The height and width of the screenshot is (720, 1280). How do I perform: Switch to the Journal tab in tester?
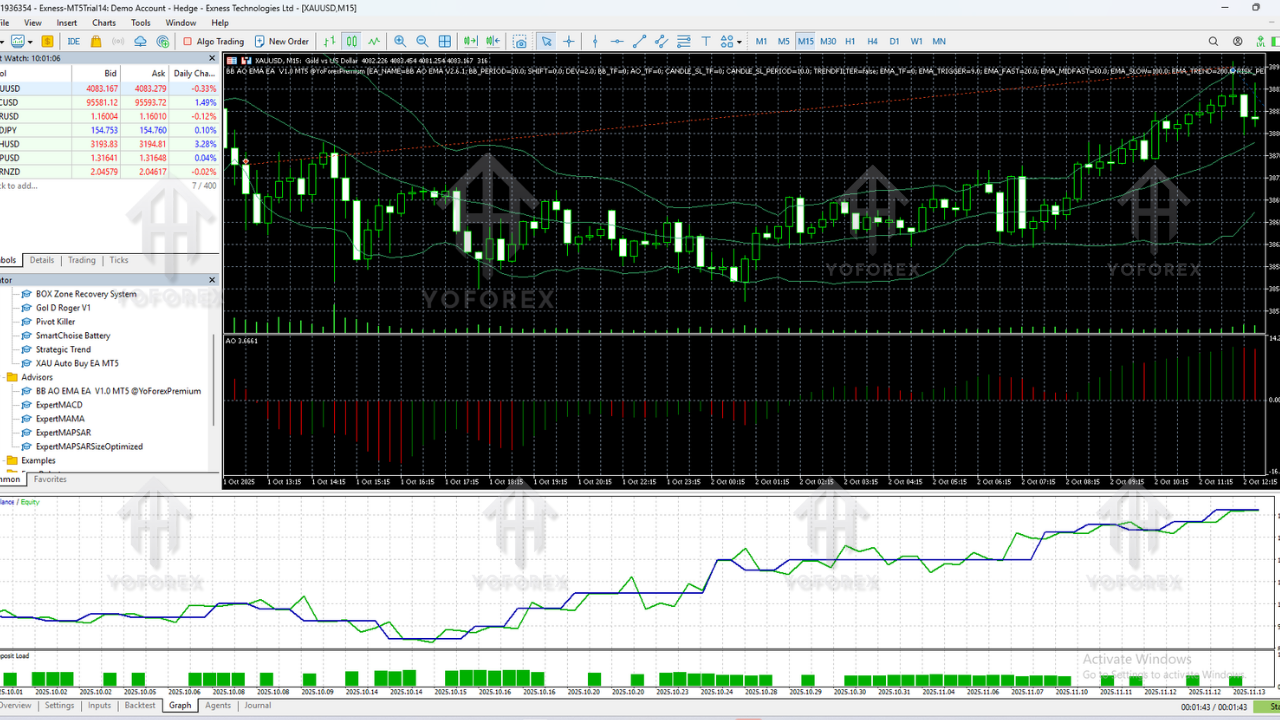click(x=257, y=705)
